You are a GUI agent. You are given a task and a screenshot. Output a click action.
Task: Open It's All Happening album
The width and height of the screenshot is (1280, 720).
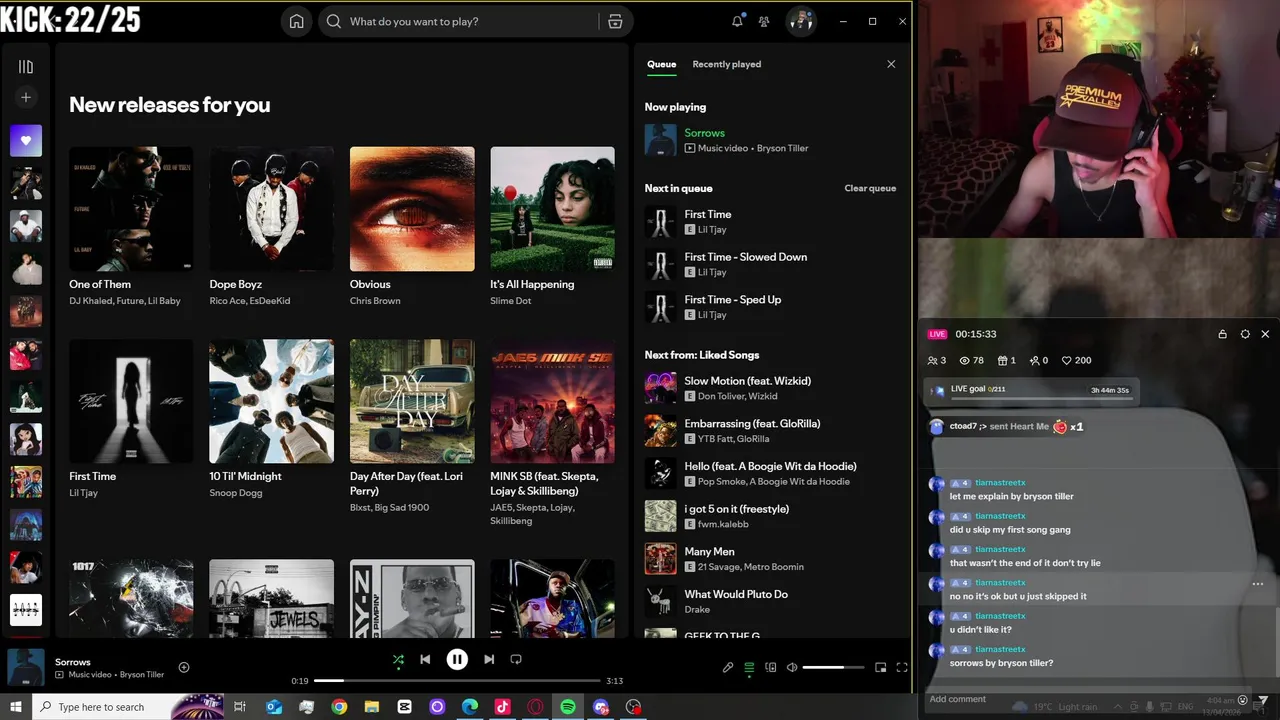click(x=552, y=209)
